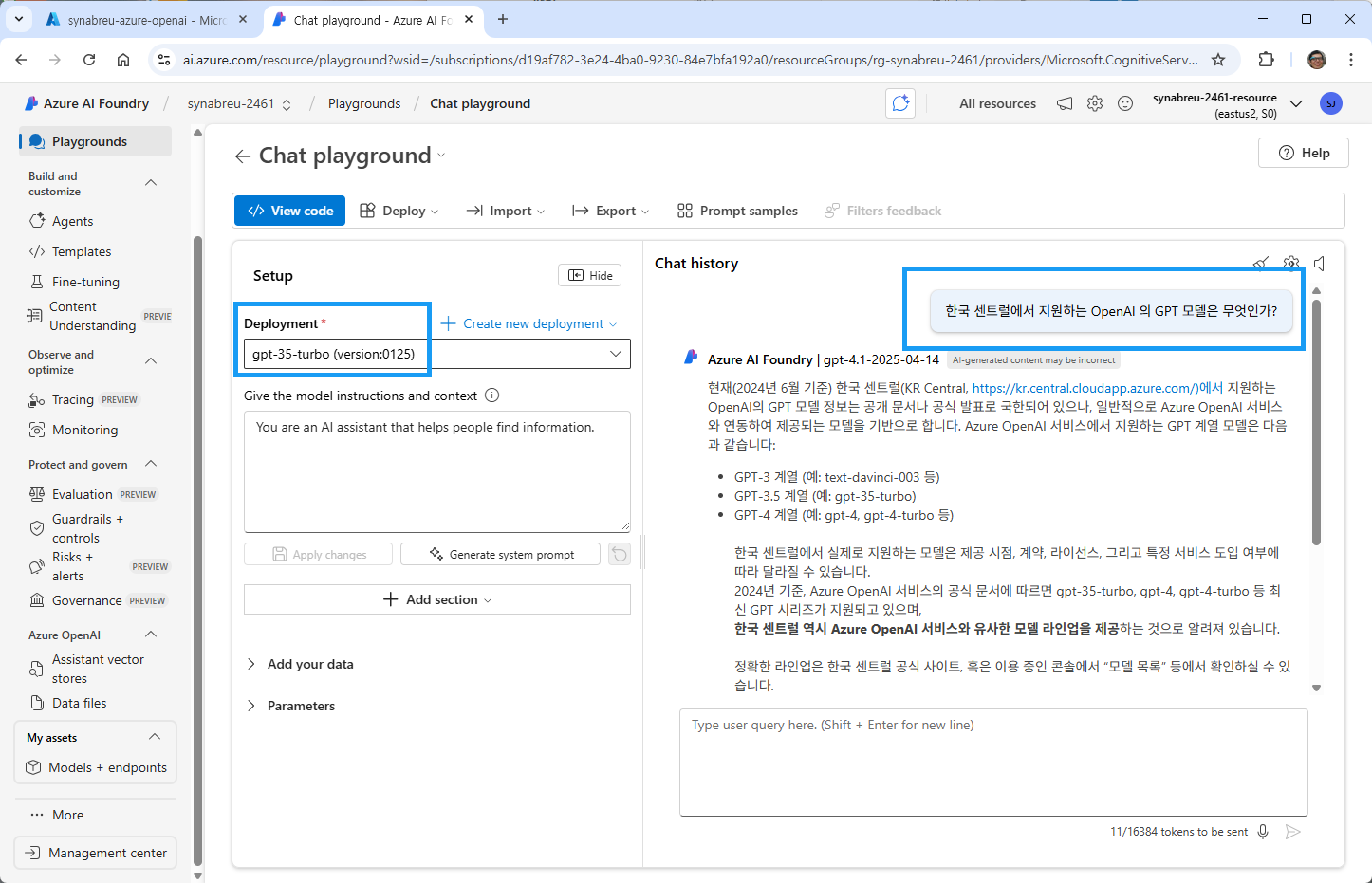Click Generate system prompt
Image resolution: width=1372 pixels, height=883 pixels.
501,554
